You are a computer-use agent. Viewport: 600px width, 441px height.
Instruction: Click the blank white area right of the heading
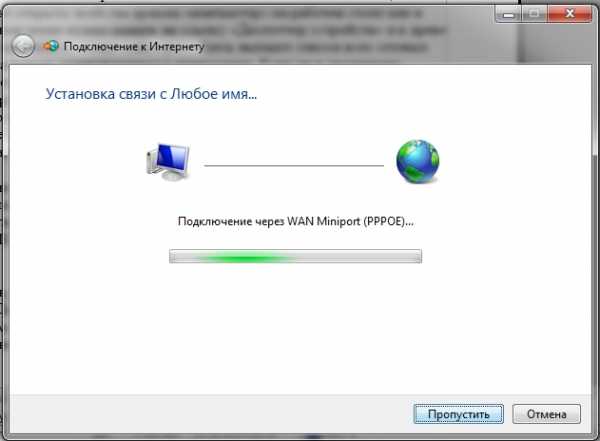(x=421, y=94)
